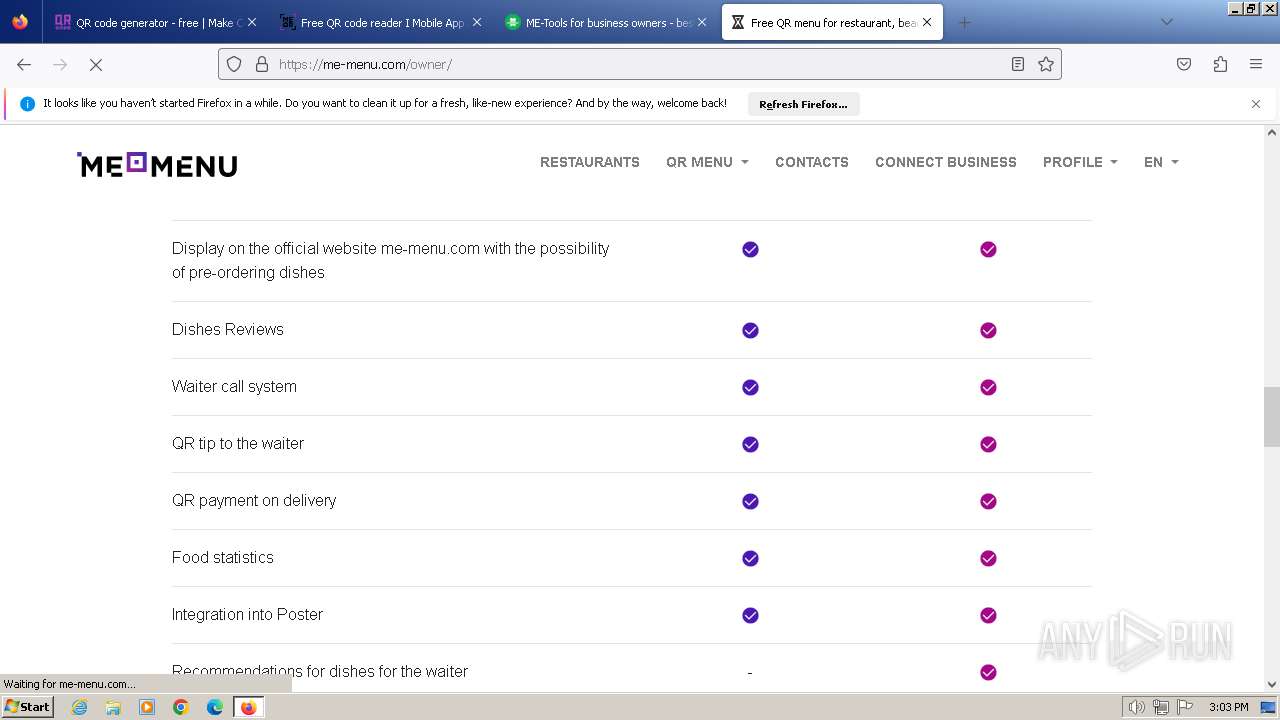This screenshot has width=1280, height=720.
Task: Click the Dishes Reviews text
Action: point(228,330)
